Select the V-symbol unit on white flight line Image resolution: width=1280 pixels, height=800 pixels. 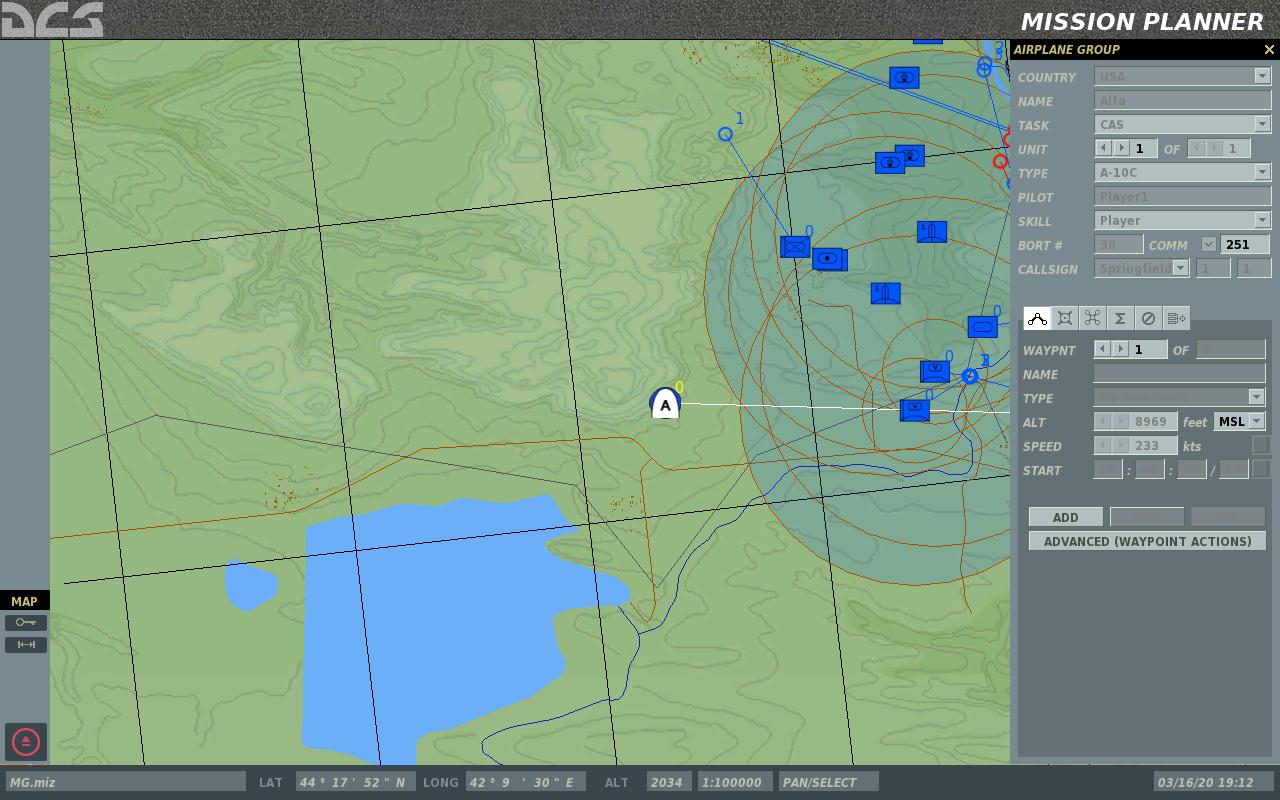pyautogui.click(x=914, y=409)
